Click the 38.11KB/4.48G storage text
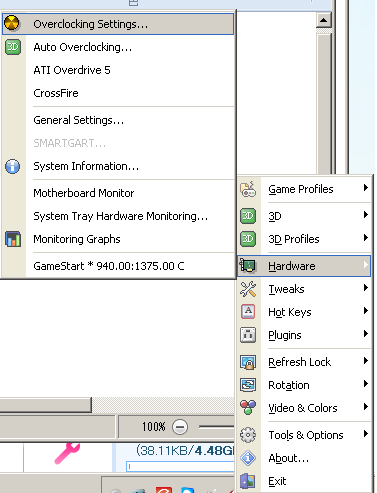 tap(185, 451)
